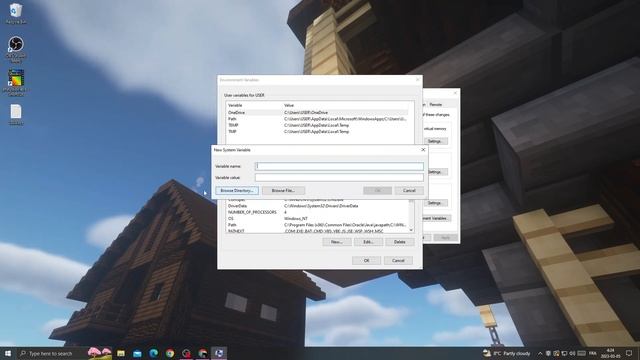The height and width of the screenshot is (360, 640).
Task: Select the NUMBER_OF_PROCESSORS system variable row
Action: (x=318, y=212)
